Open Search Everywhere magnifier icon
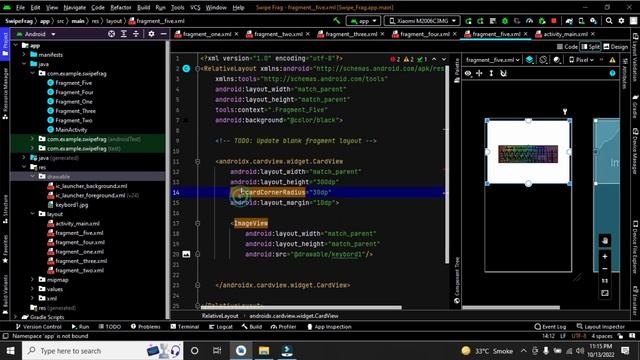The image size is (640, 360). [609, 21]
